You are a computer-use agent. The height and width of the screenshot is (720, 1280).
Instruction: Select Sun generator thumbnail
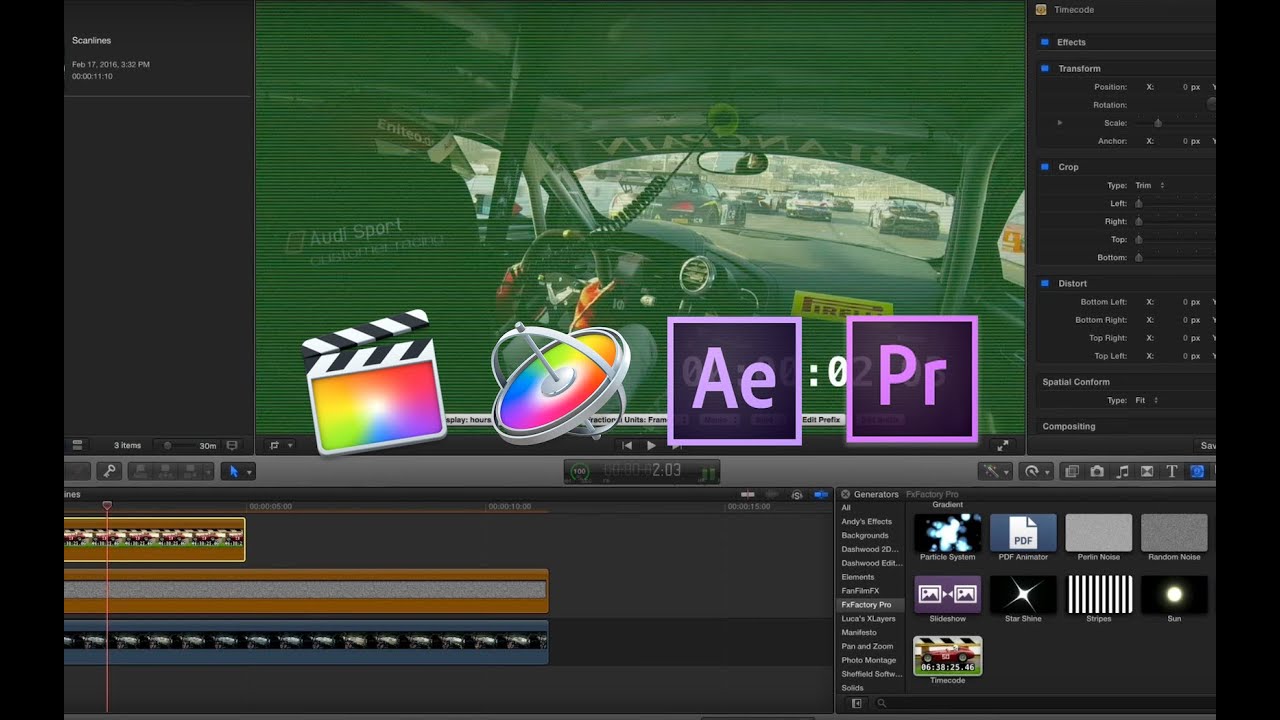(1174, 595)
